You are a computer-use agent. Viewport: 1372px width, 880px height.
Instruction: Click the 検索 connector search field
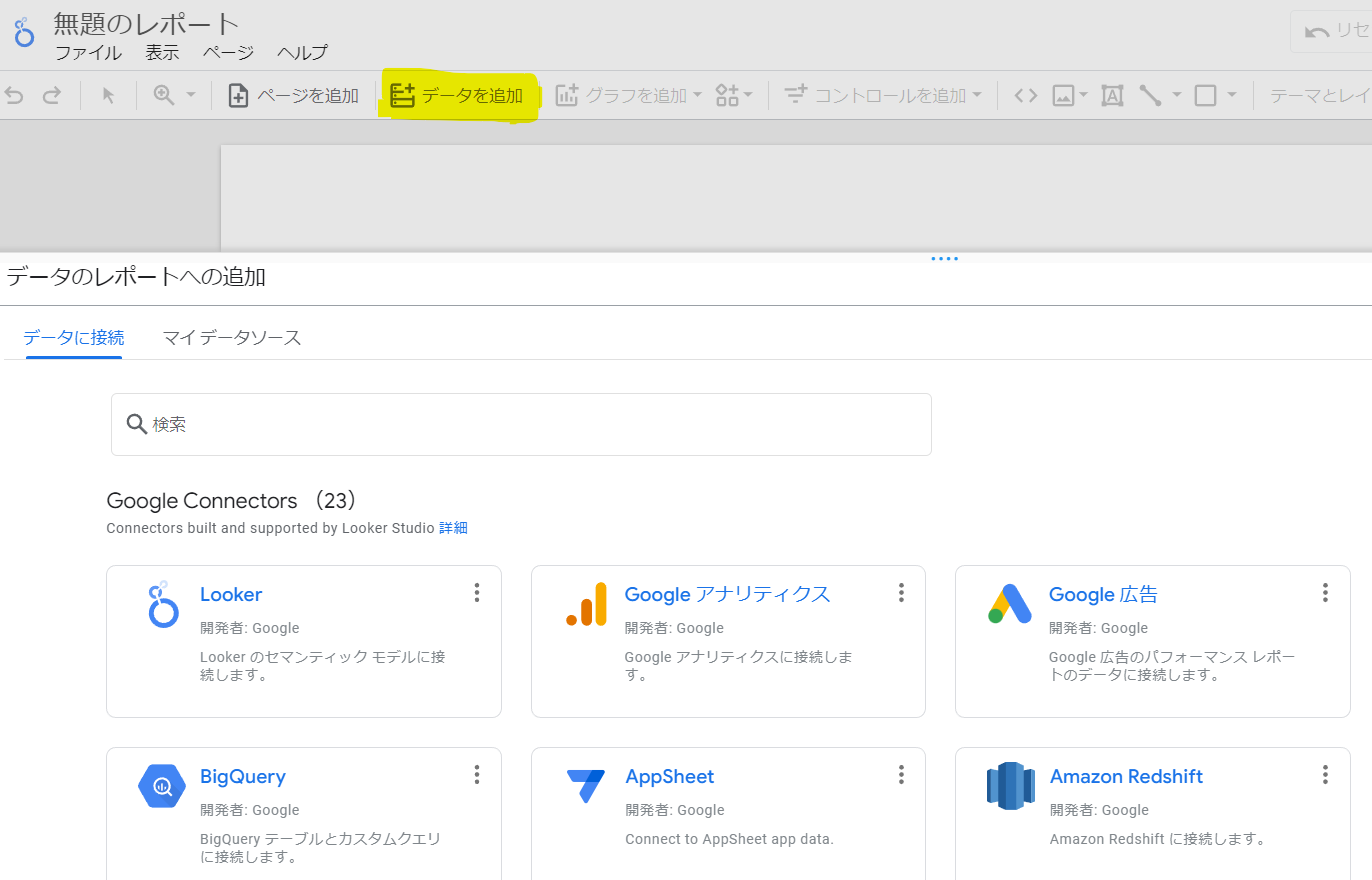click(521, 424)
